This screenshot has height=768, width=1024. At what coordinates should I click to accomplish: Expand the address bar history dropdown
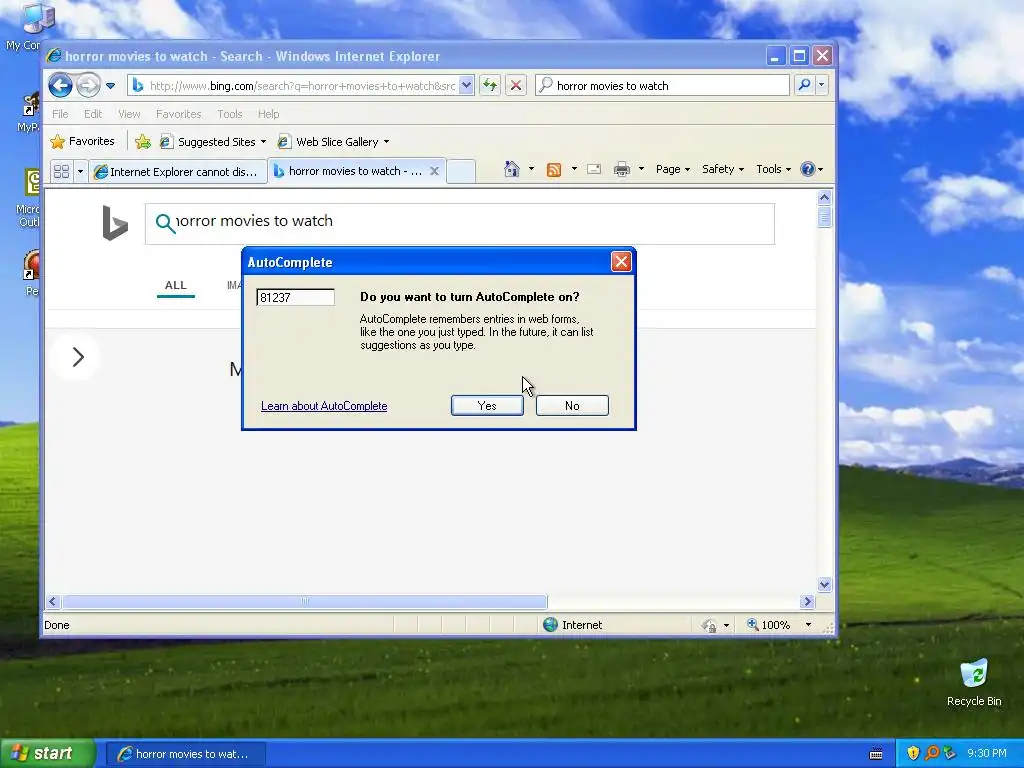[x=466, y=86]
